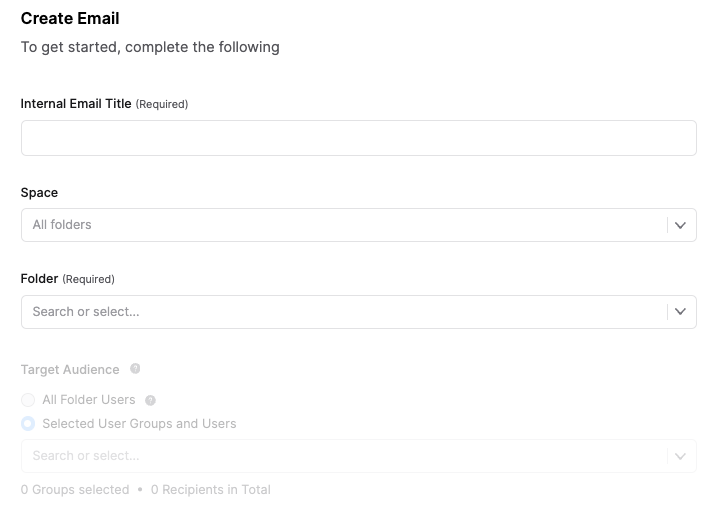Click the help icon beside All Folder Users
The width and height of the screenshot is (718, 522).
coord(150,400)
